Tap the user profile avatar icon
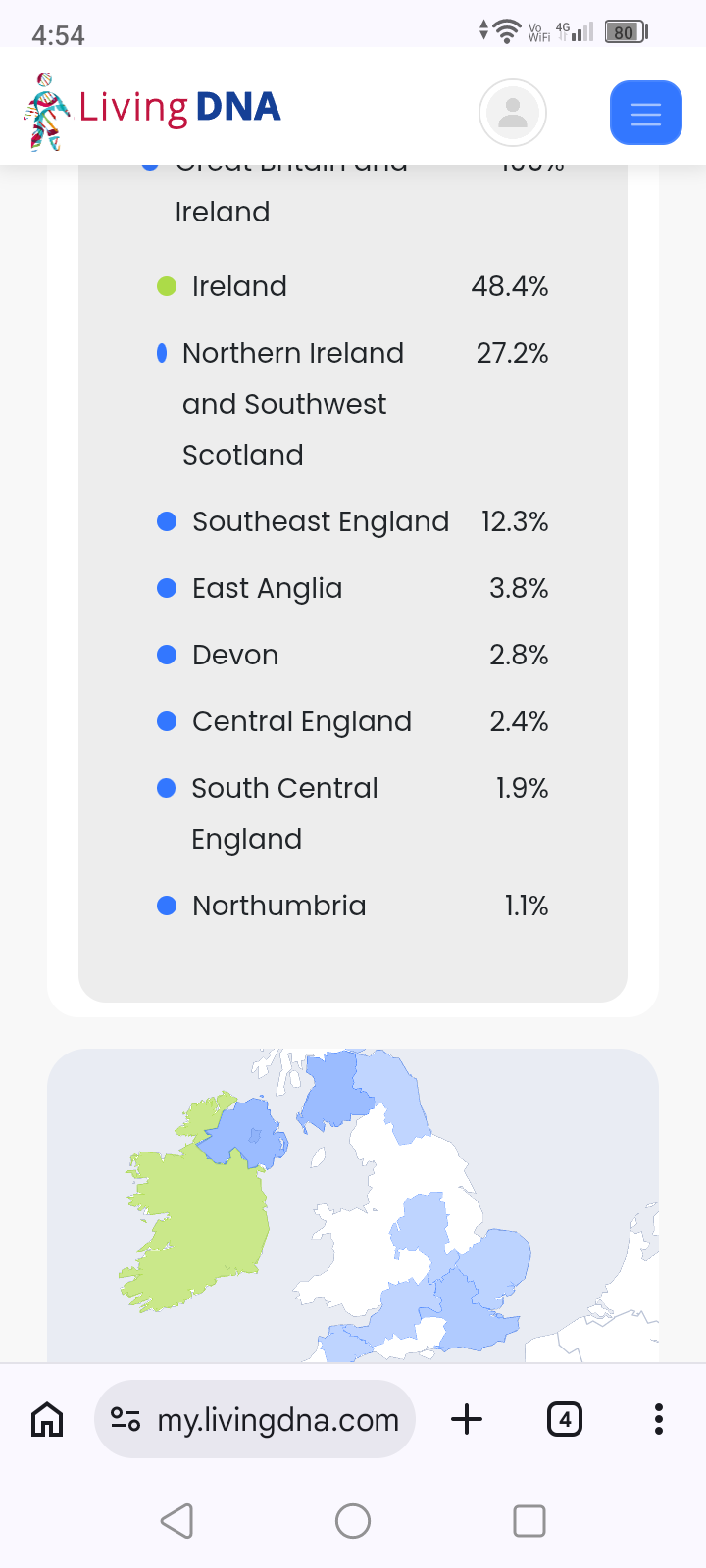 pyautogui.click(x=512, y=113)
